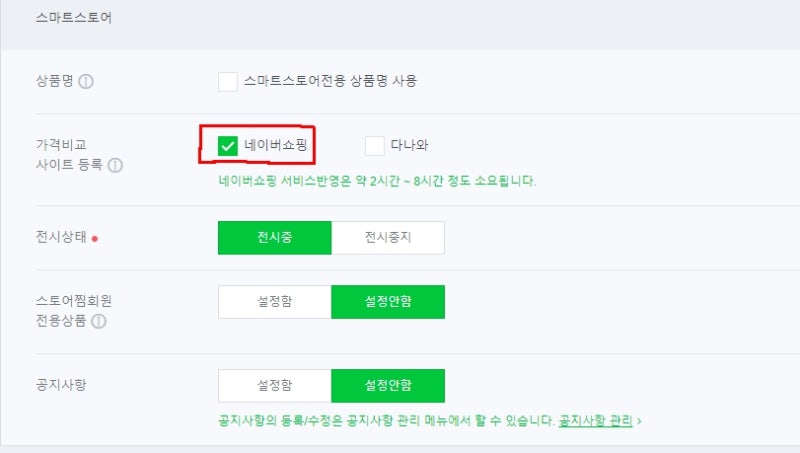Image resolution: width=800 pixels, height=453 pixels.
Task: Click the green 네이버쇼핑 서비스반영 notice text
Action: pos(377,182)
